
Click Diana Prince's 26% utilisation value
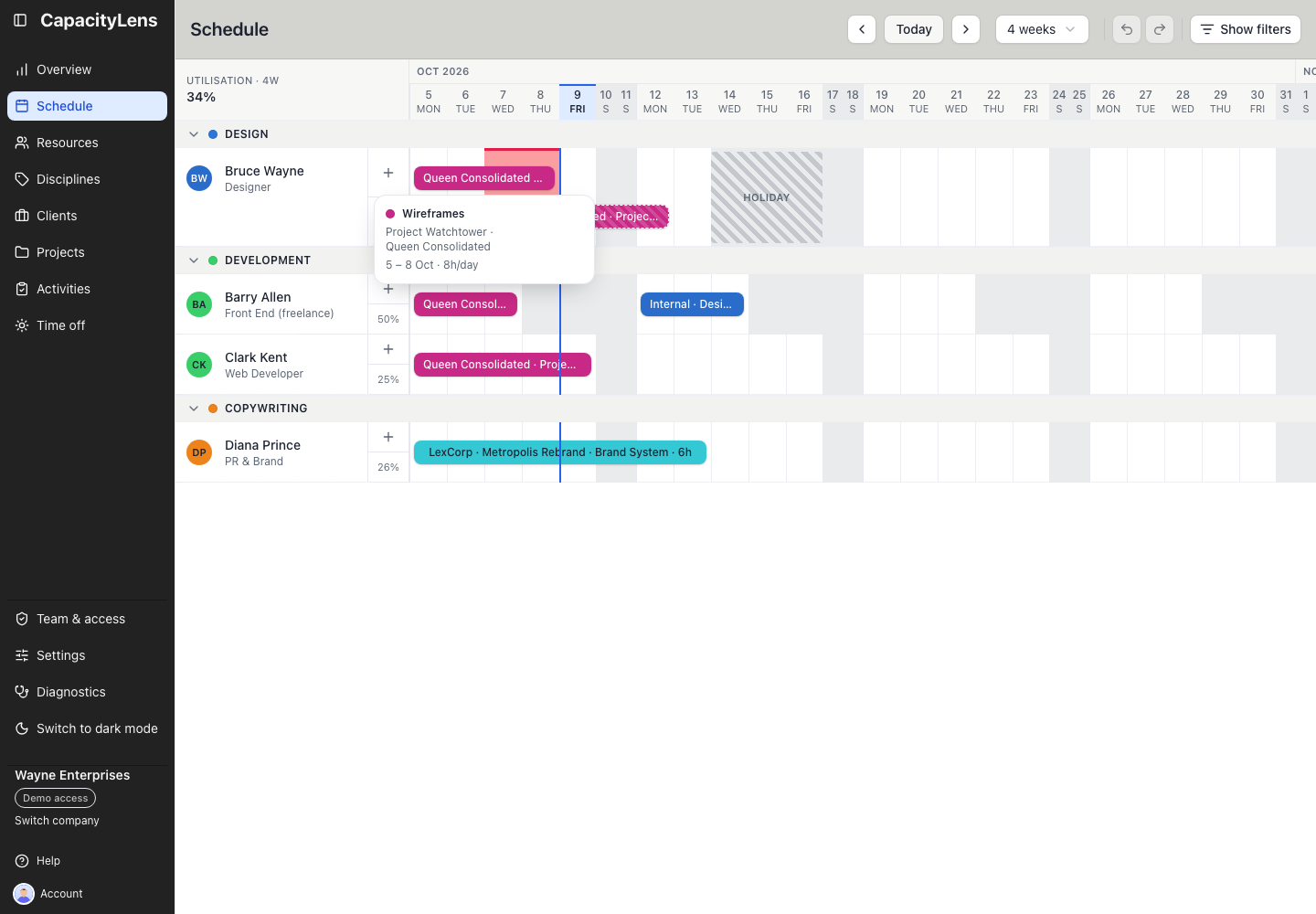(x=388, y=467)
